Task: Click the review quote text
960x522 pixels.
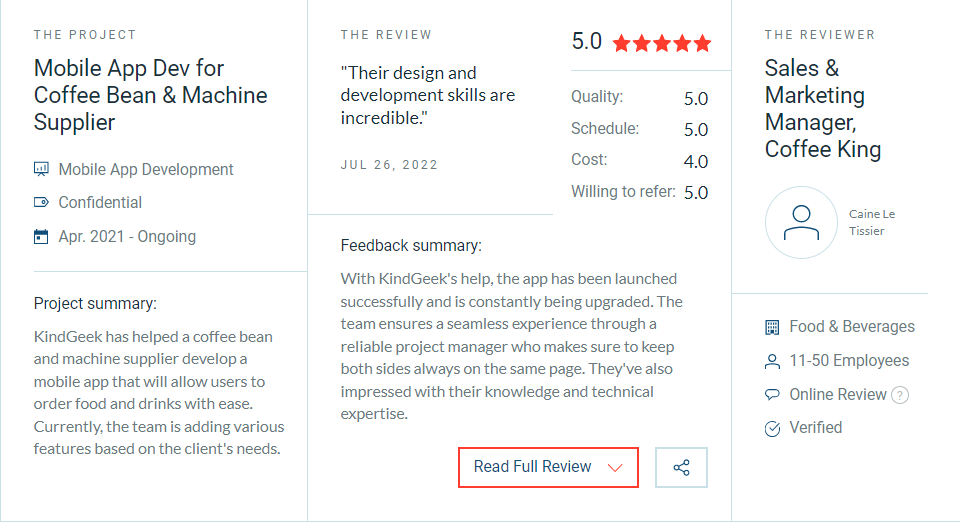Action: click(x=428, y=95)
